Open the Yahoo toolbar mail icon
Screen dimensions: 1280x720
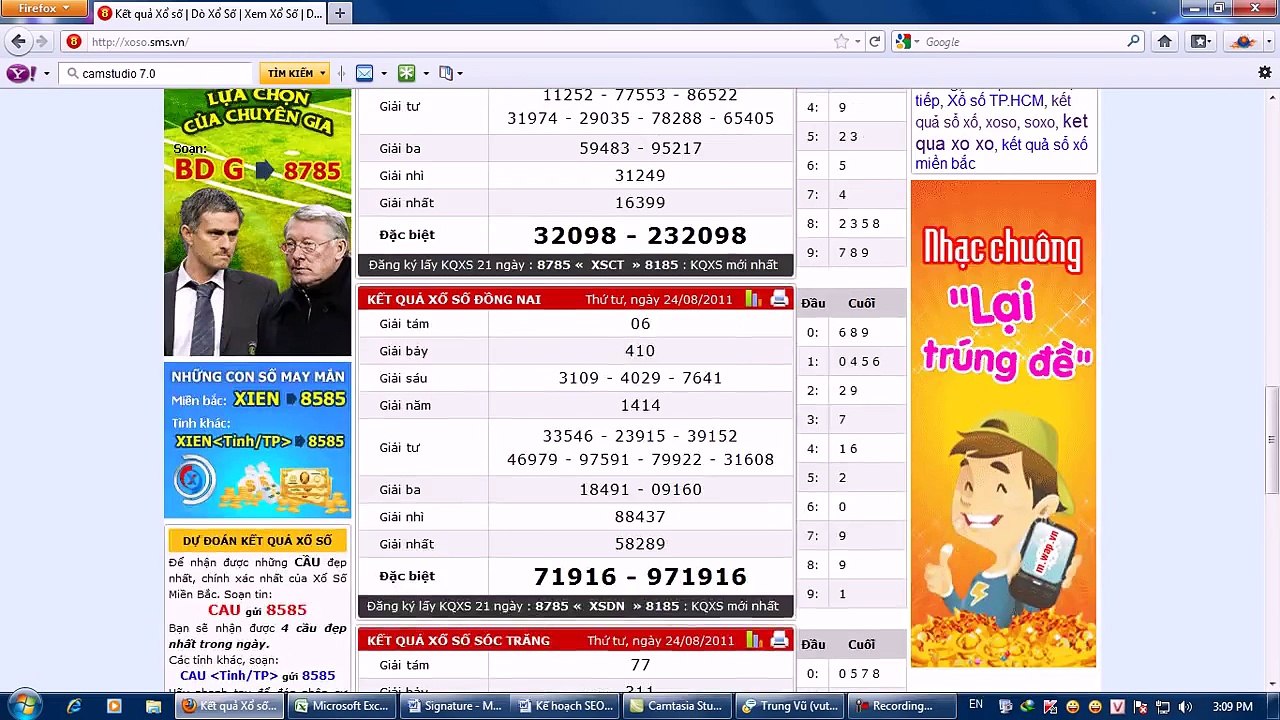click(x=364, y=73)
